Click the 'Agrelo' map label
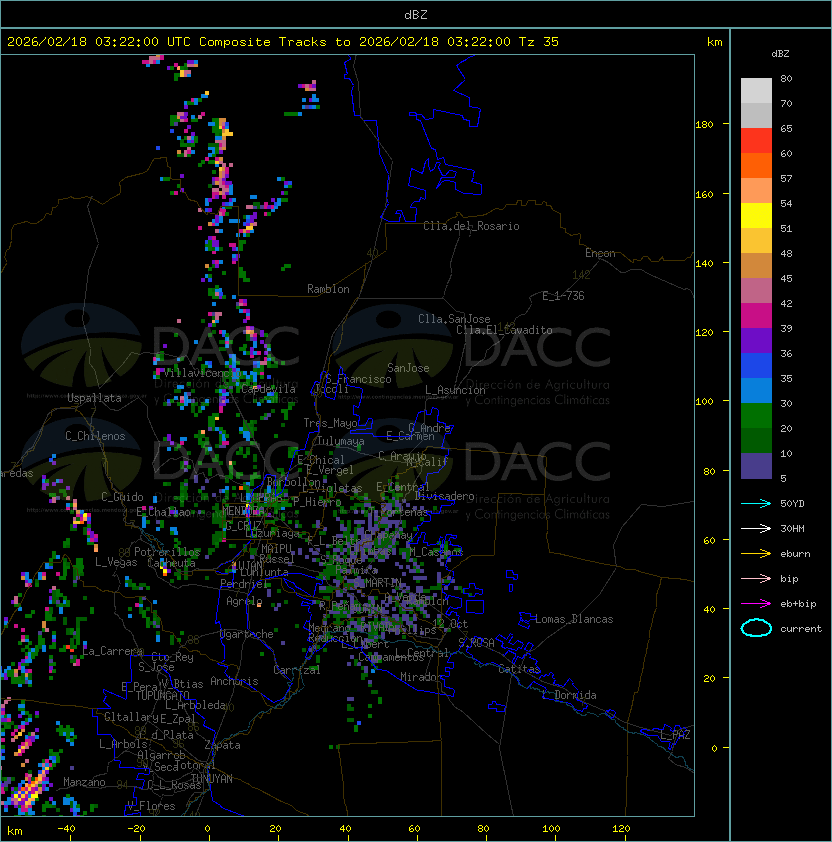 (x=244, y=601)
